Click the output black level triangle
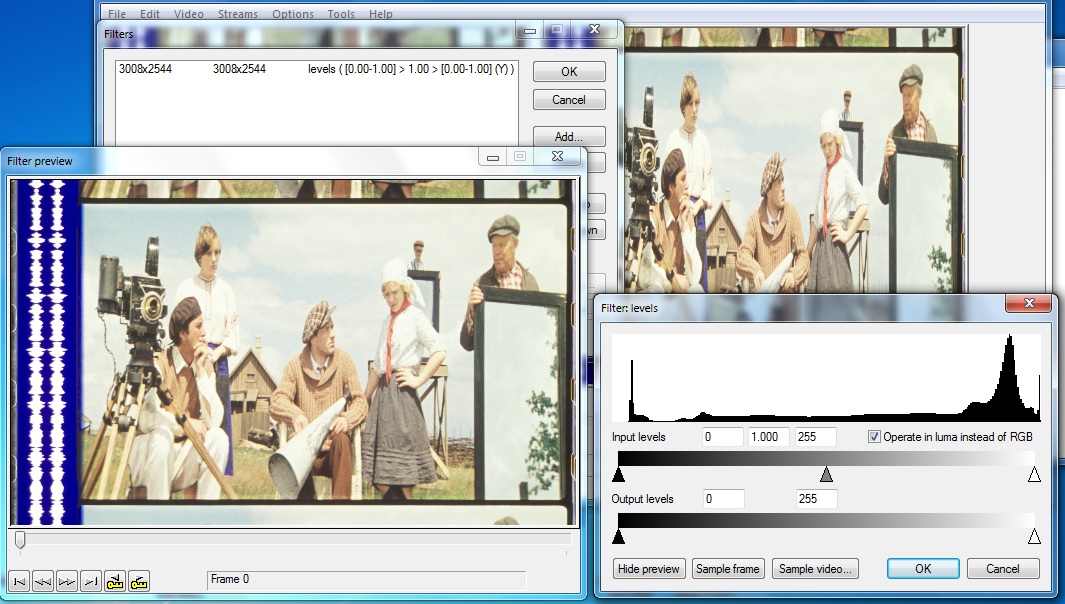This screenshot has width=1065, height=604. tap(619, 537)
